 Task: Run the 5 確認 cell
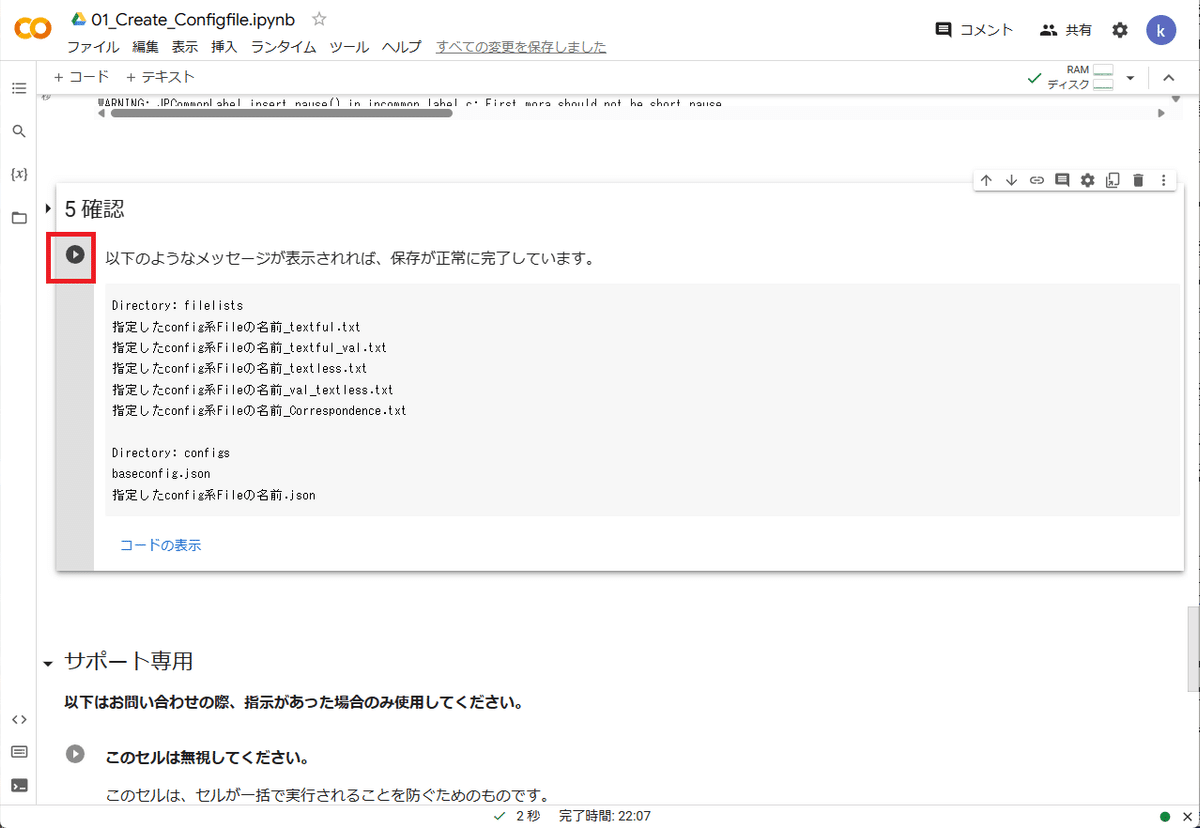coord(75,254)
